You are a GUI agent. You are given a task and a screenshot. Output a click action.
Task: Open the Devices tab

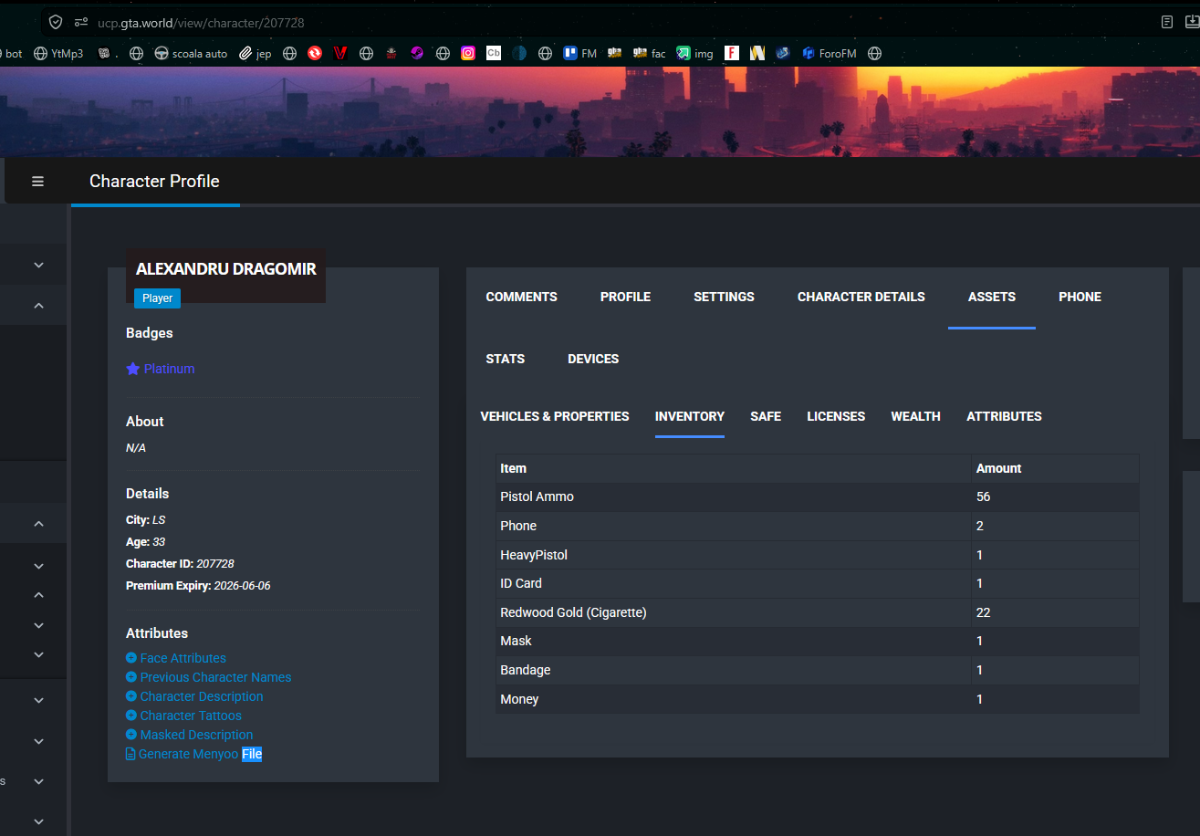(593, 359)
